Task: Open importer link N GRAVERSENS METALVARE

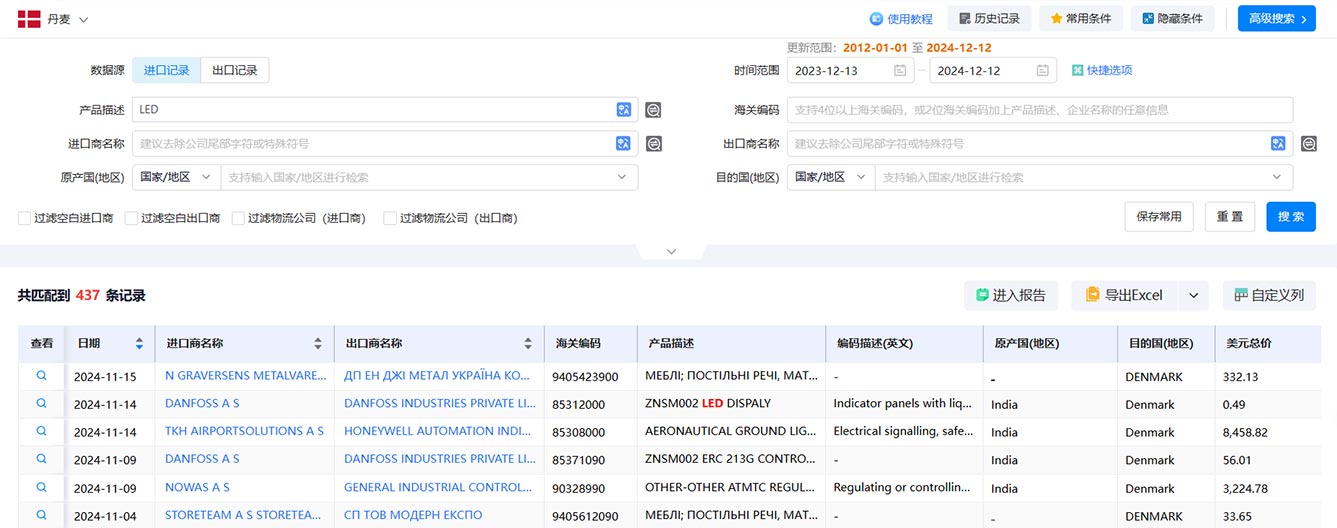Action: [246, 376]
